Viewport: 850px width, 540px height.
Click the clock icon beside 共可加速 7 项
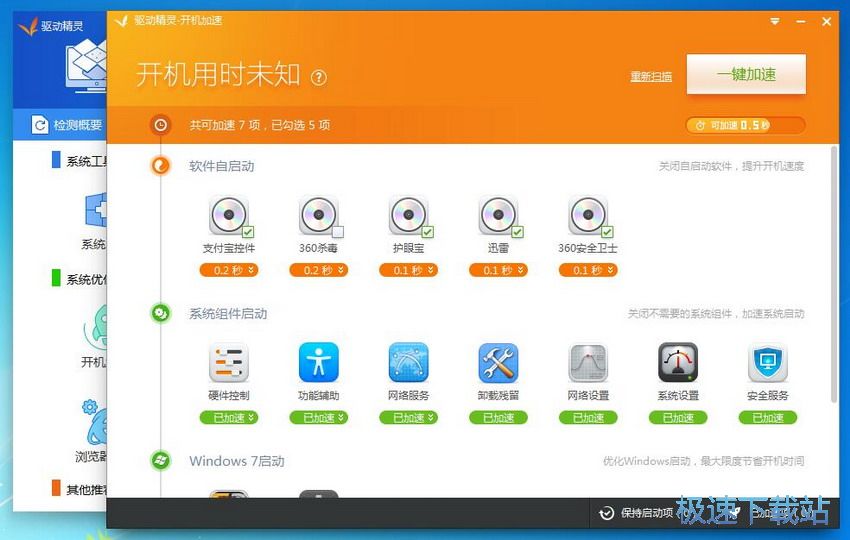[160, 125]
